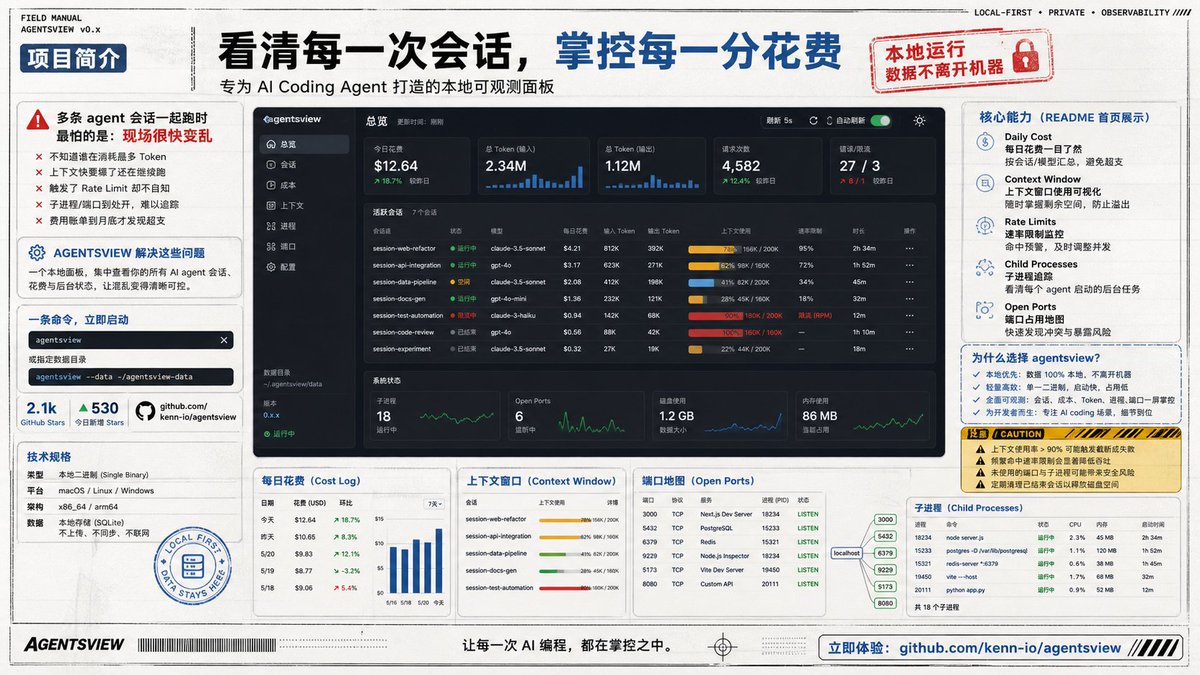1200x675 pixels.
Task: Click the 今日花费 $12.64 card
Action: click(417, 164)
